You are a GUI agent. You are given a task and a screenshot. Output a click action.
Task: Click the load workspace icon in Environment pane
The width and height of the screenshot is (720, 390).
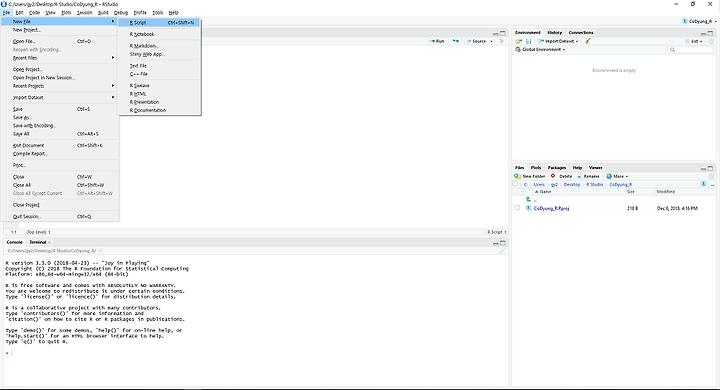(518, 41)
